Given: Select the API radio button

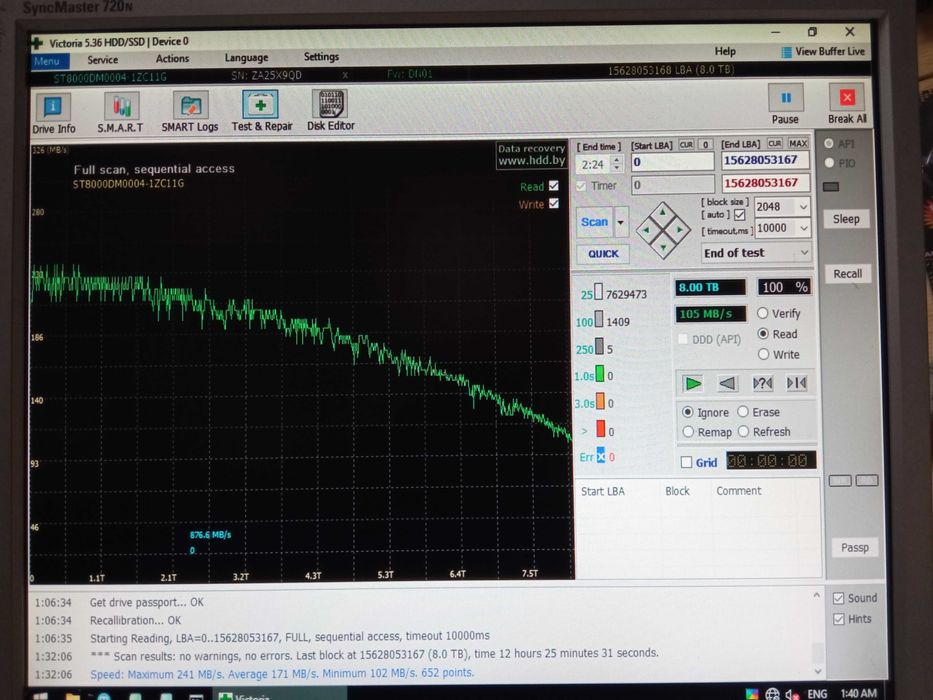Looking at the screenshot, I should [829, 143].
